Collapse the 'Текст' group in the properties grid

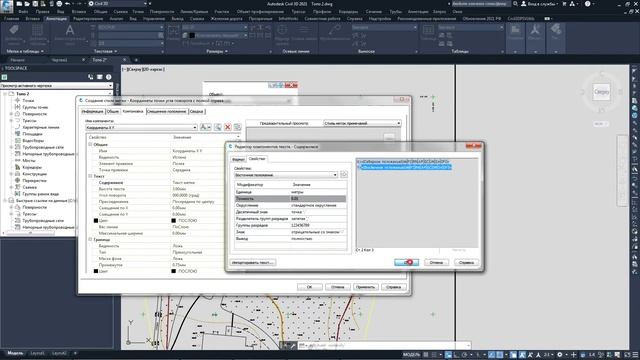(91, 176)
